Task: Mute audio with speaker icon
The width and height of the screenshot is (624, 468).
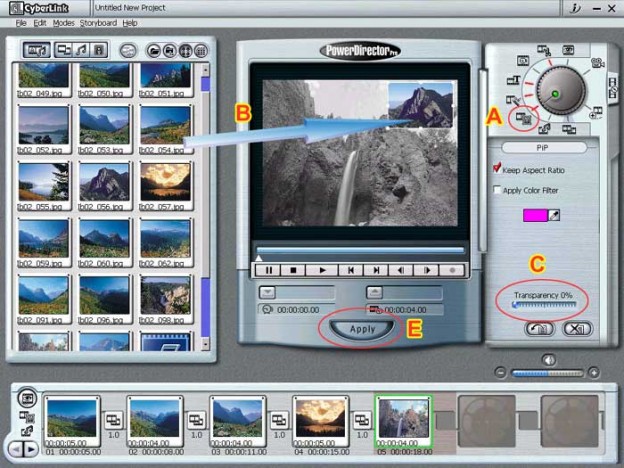Action: click(549, 360)
